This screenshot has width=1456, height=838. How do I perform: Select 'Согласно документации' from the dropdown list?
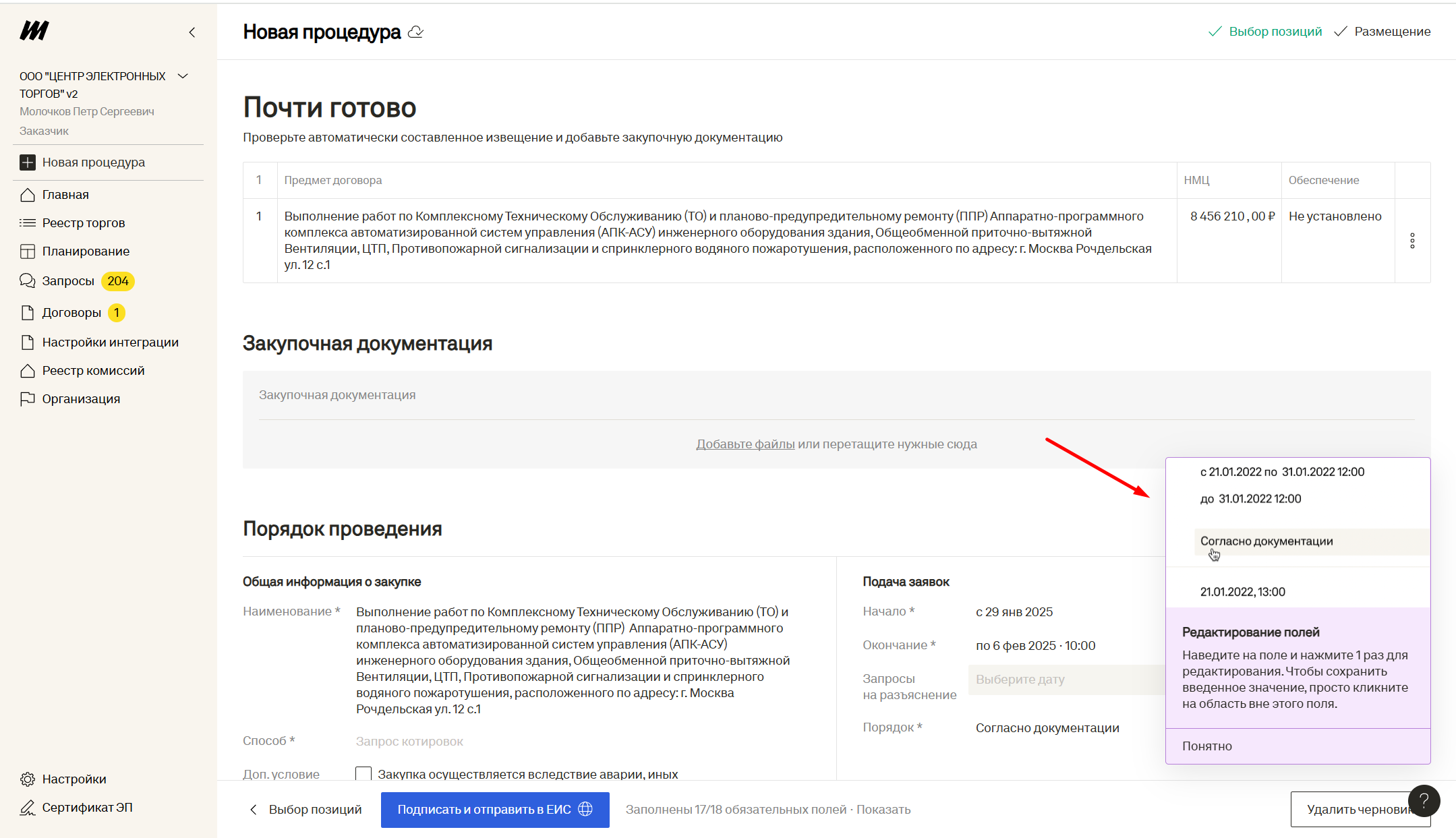click(x=1266, y=541)
